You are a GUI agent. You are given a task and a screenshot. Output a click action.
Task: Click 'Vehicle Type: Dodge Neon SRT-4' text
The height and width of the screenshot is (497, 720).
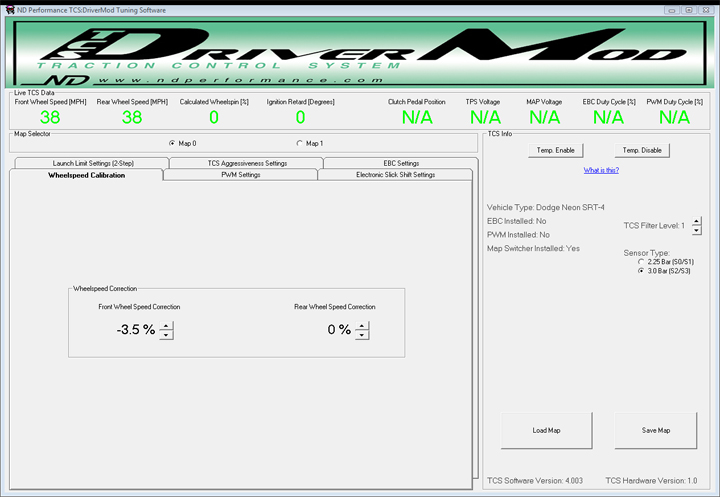click(546, 208)
